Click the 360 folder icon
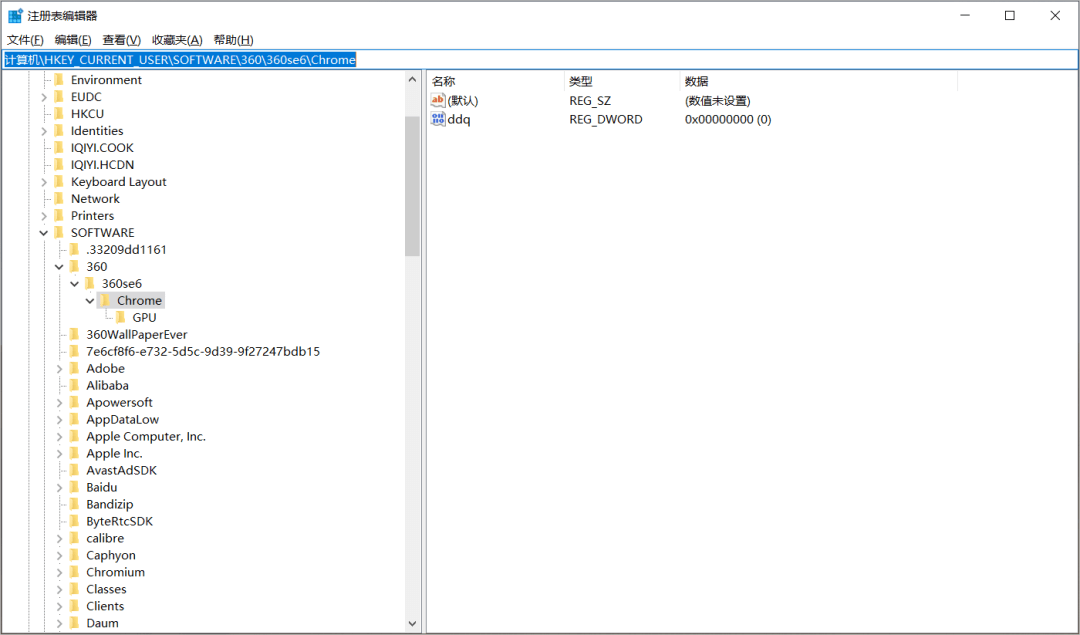The image size is (1080, 635). 74,267
